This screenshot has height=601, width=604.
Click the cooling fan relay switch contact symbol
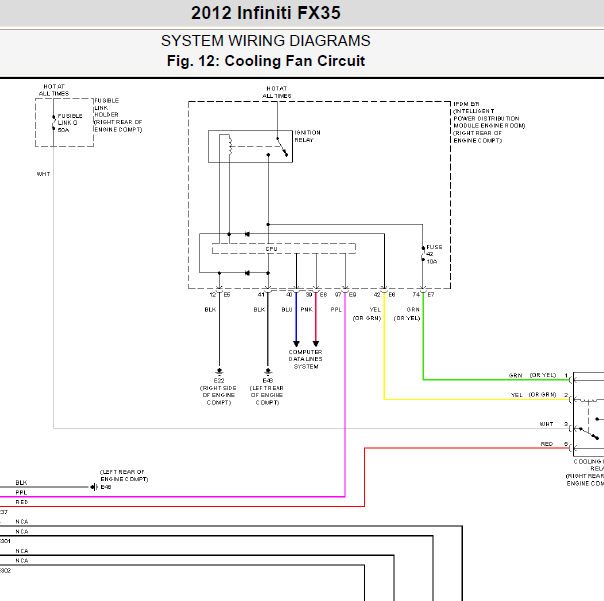coord(587,433)
